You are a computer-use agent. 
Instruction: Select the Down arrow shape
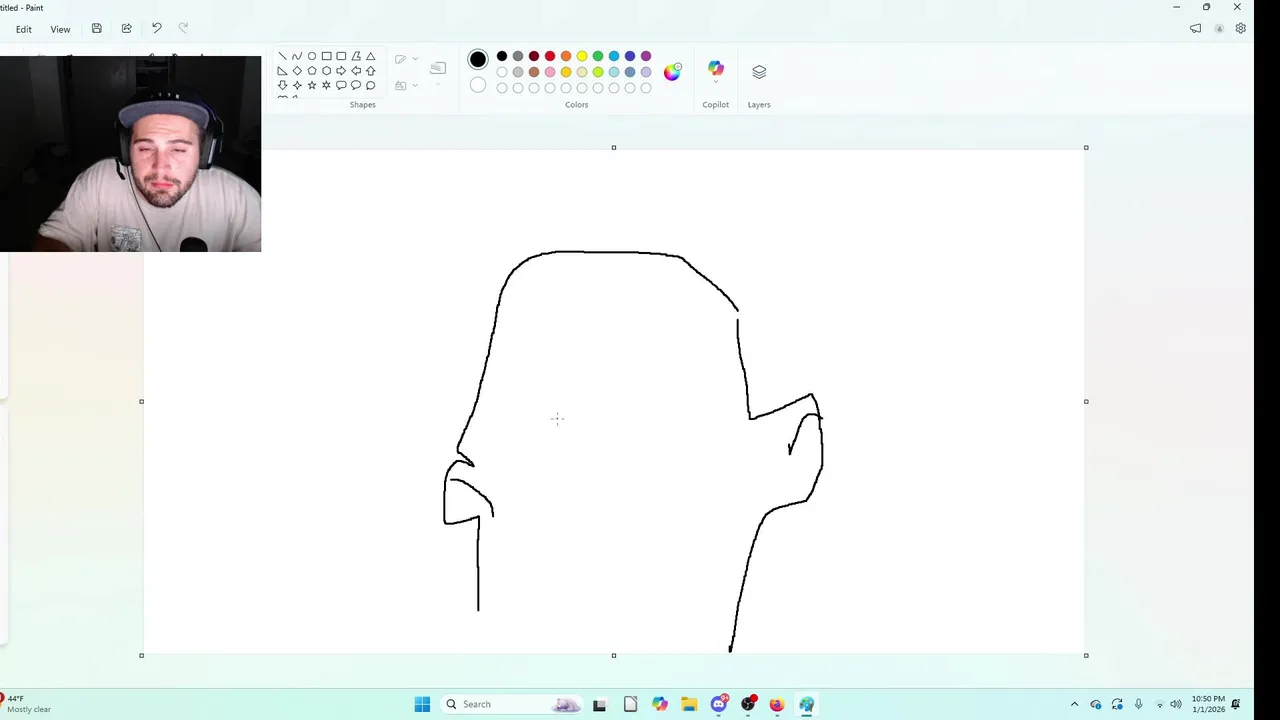tap(282, 85)
